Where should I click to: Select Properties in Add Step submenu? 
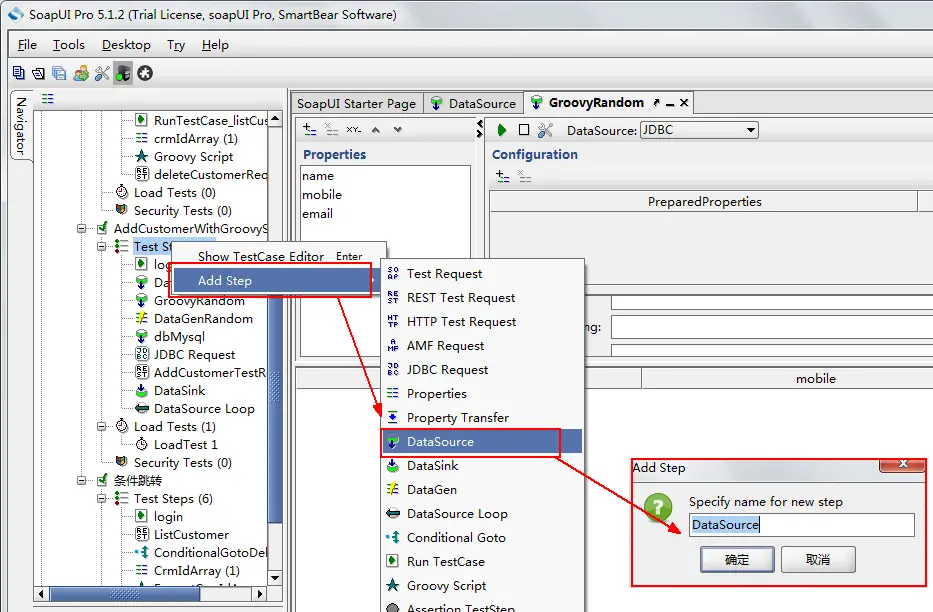coord(481,394)
